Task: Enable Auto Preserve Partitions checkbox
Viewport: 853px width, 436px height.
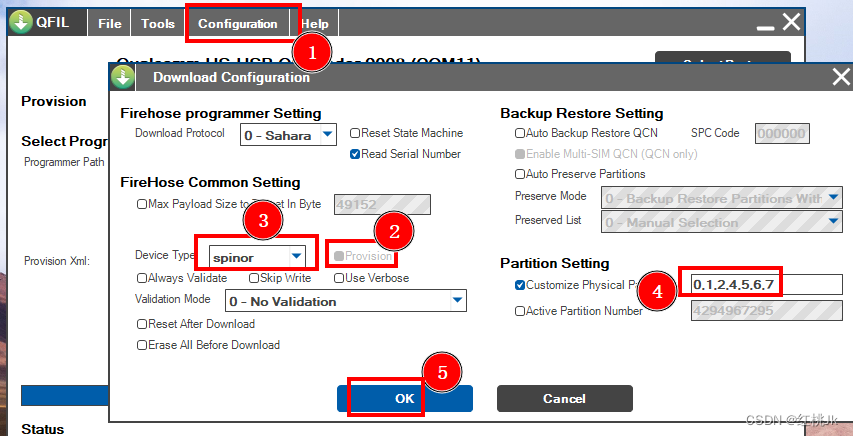Action: click(x=520, y=174)
